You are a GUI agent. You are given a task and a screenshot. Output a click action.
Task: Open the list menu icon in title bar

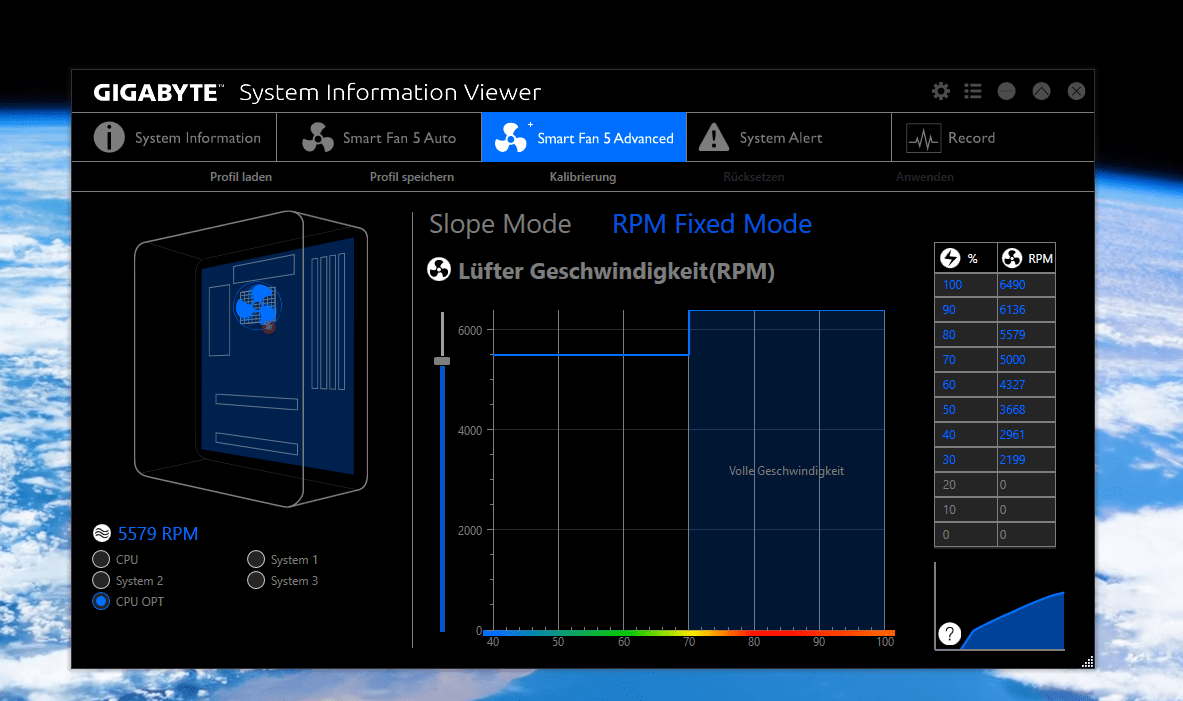[x=973, y=91]
